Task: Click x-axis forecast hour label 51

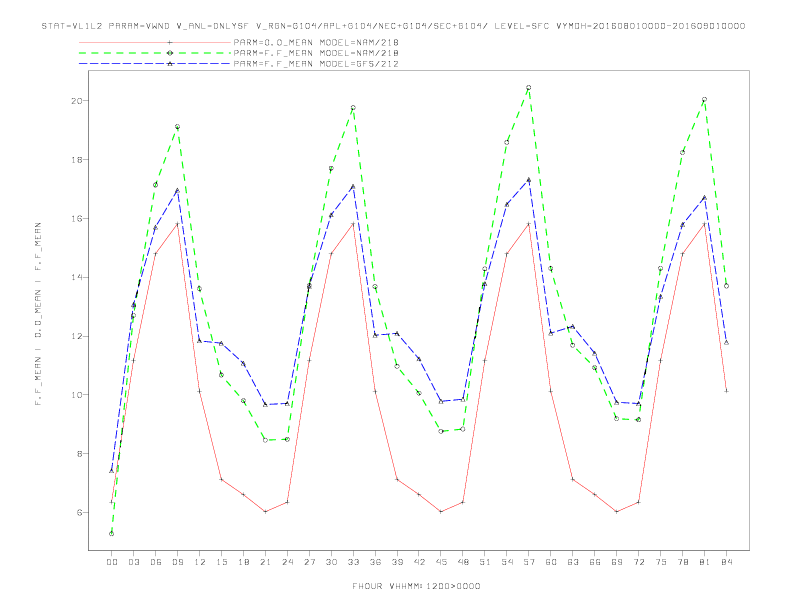Action: [x=485, y=562]
